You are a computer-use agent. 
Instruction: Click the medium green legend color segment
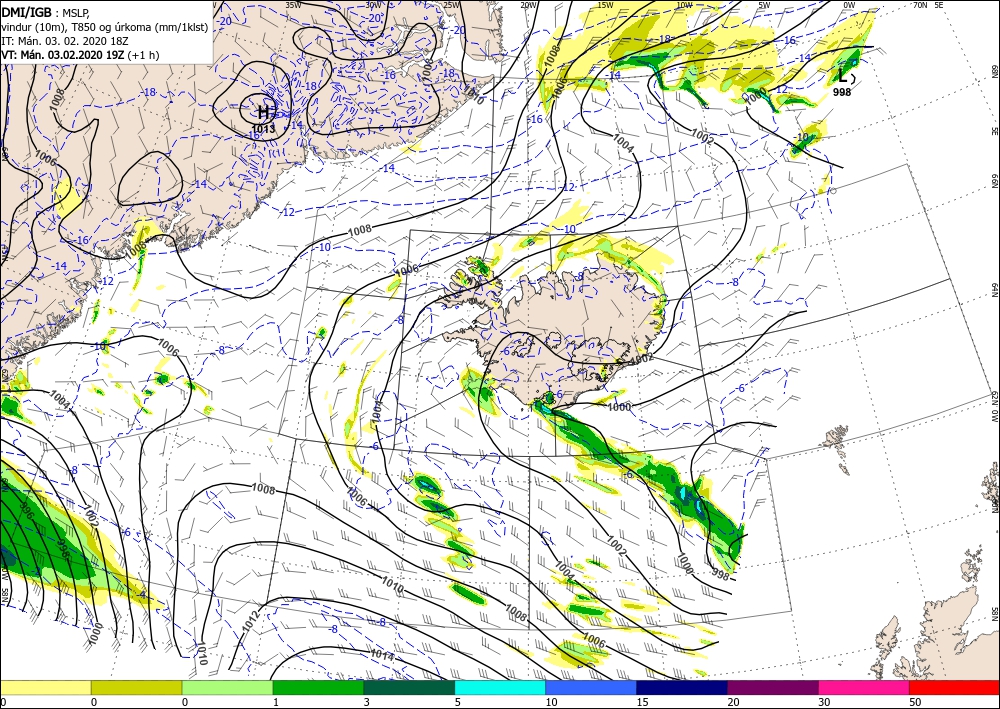tap(318, 687)
